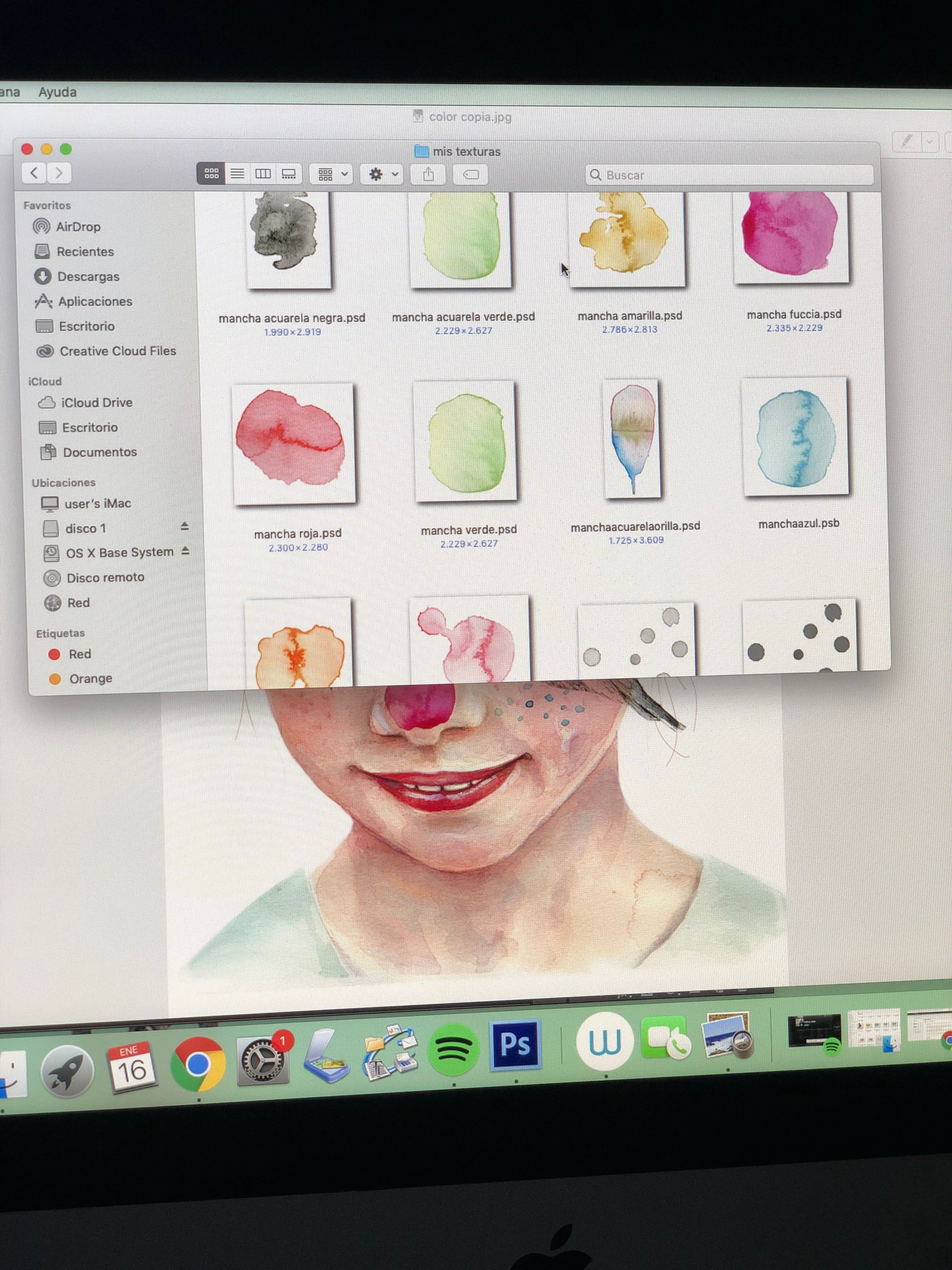952x1270 pixels.
Task: Click the Share button in Finder toolbar
Action: tap(428, 174)
